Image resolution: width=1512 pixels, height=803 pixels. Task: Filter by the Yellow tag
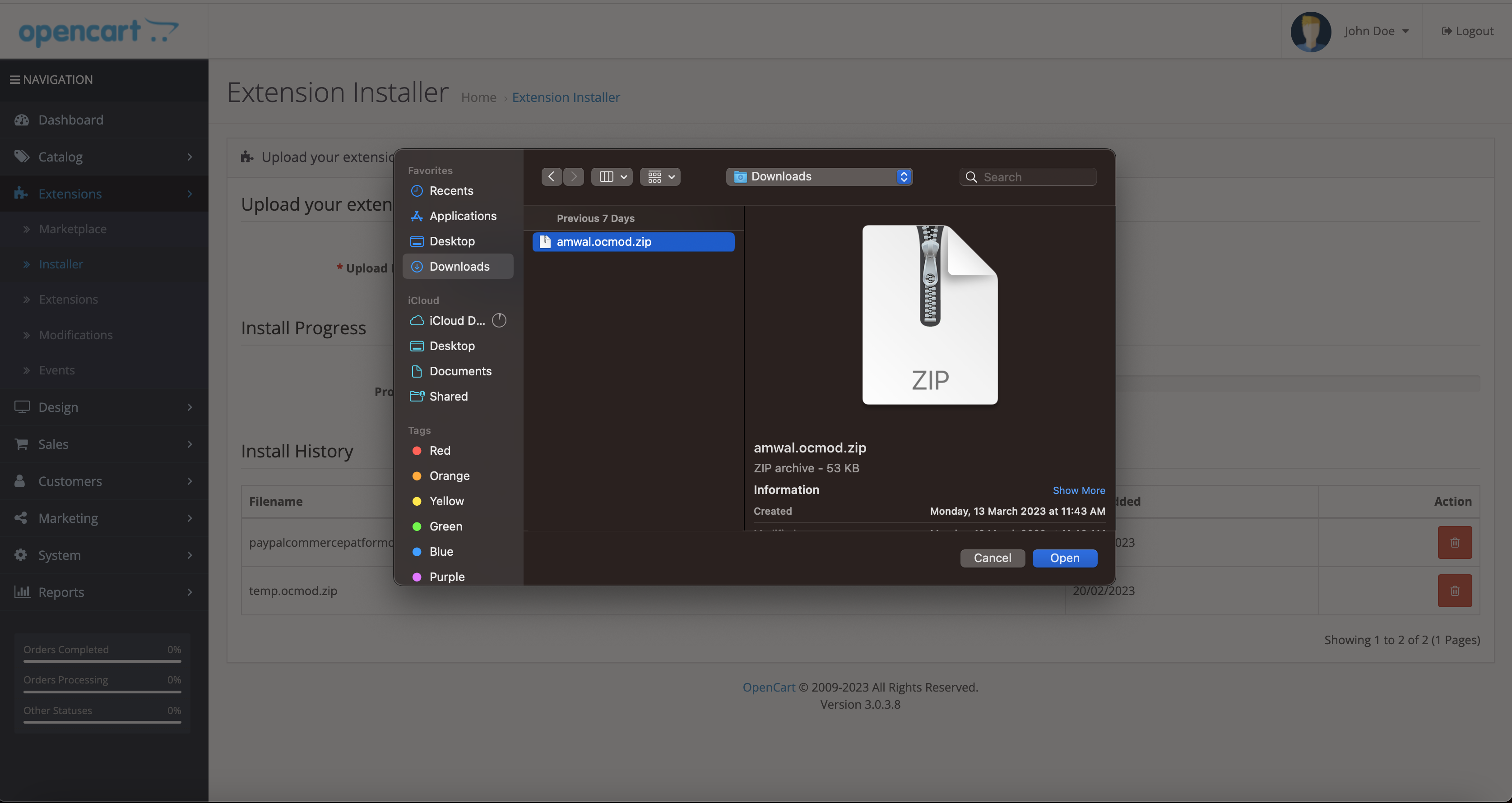458,501
